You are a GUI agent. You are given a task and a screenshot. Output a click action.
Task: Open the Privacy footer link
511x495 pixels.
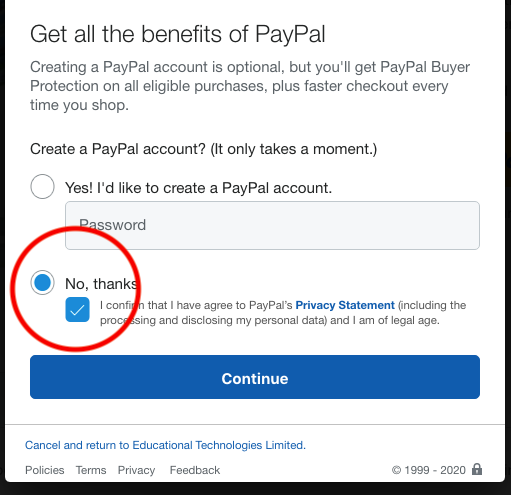click(x=136, y=470)
